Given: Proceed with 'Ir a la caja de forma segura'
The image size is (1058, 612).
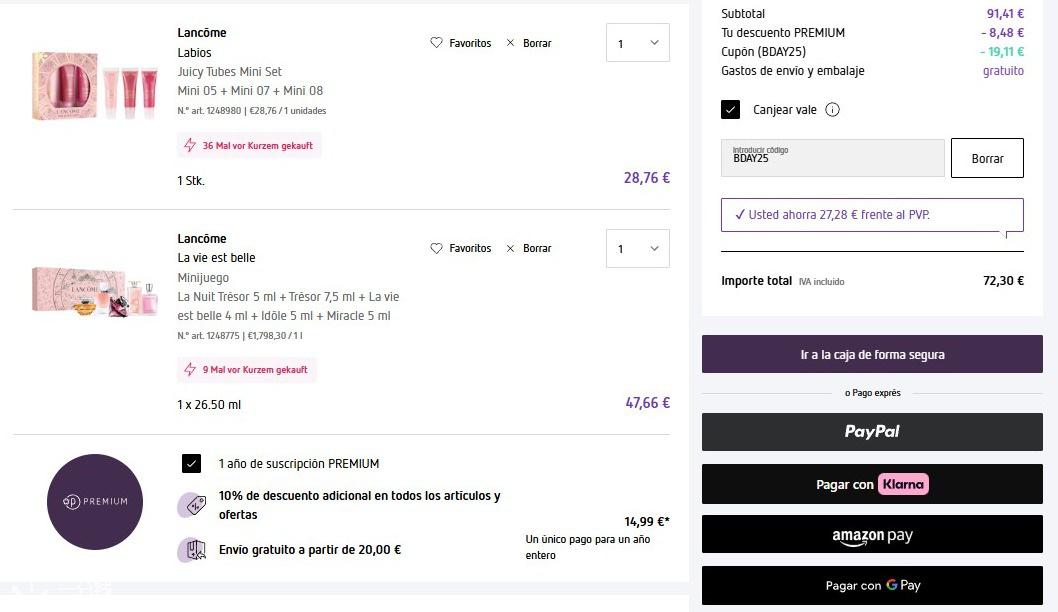Looking at the screenshot, I should [872, 354].
